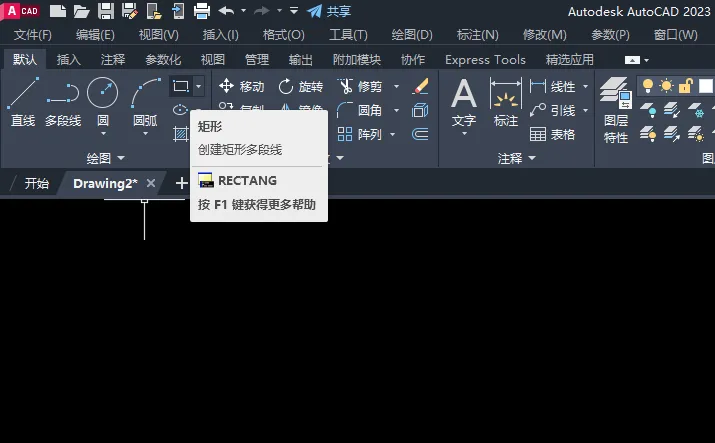Select the 直线 line tool

click(23, 102)
